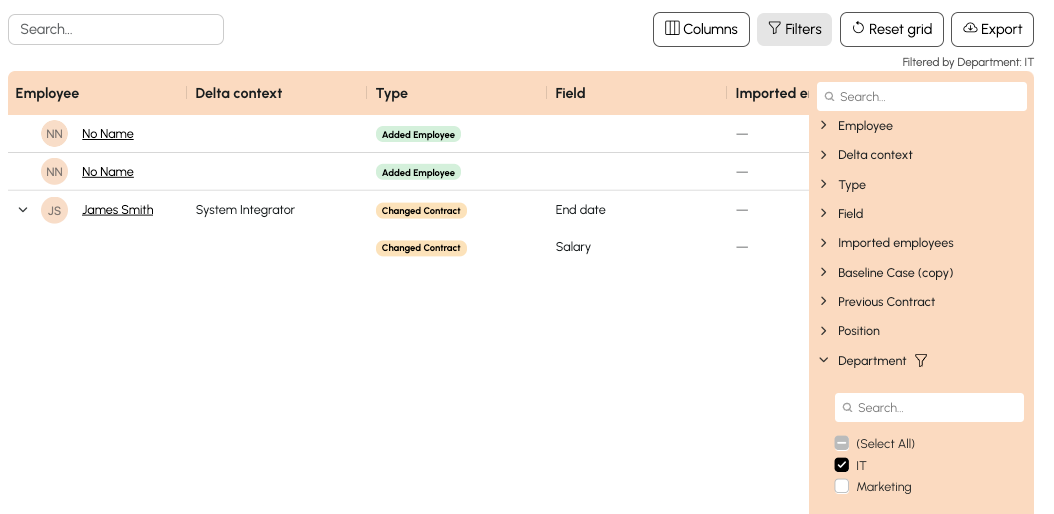Image resolution: width=1054 pixels, height=514 pixels.
Task: Click the NN avatar in the first row
Action: click(54, 134)
